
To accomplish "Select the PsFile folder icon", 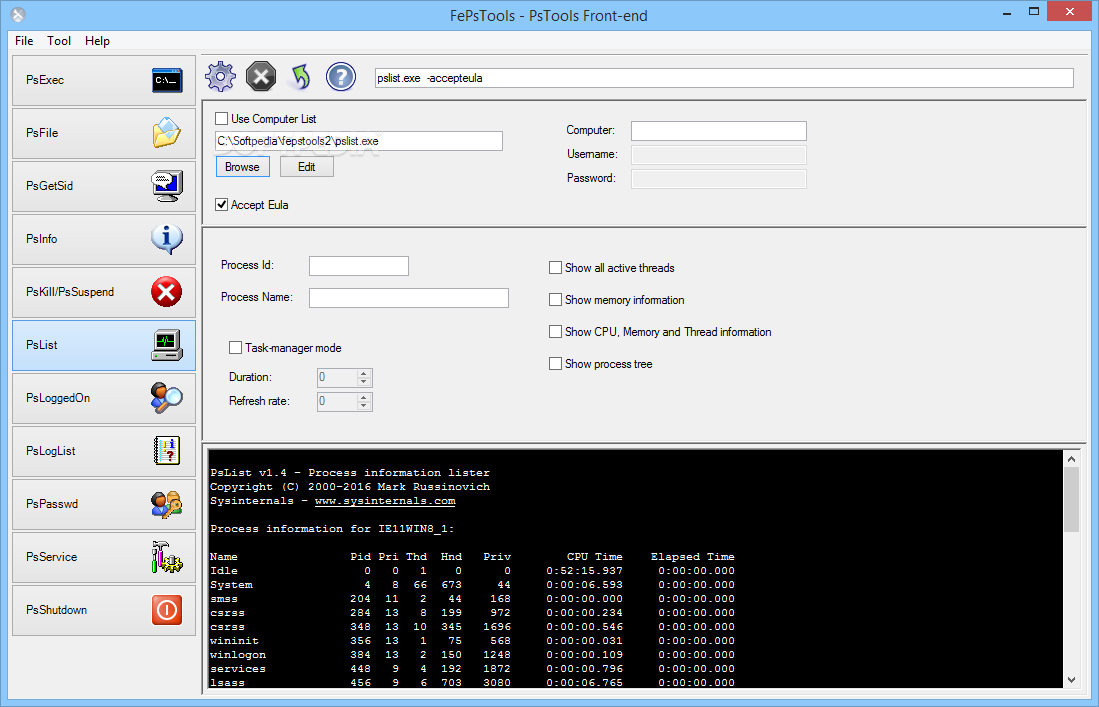I will pyautogui.click(x=167, y=132).
